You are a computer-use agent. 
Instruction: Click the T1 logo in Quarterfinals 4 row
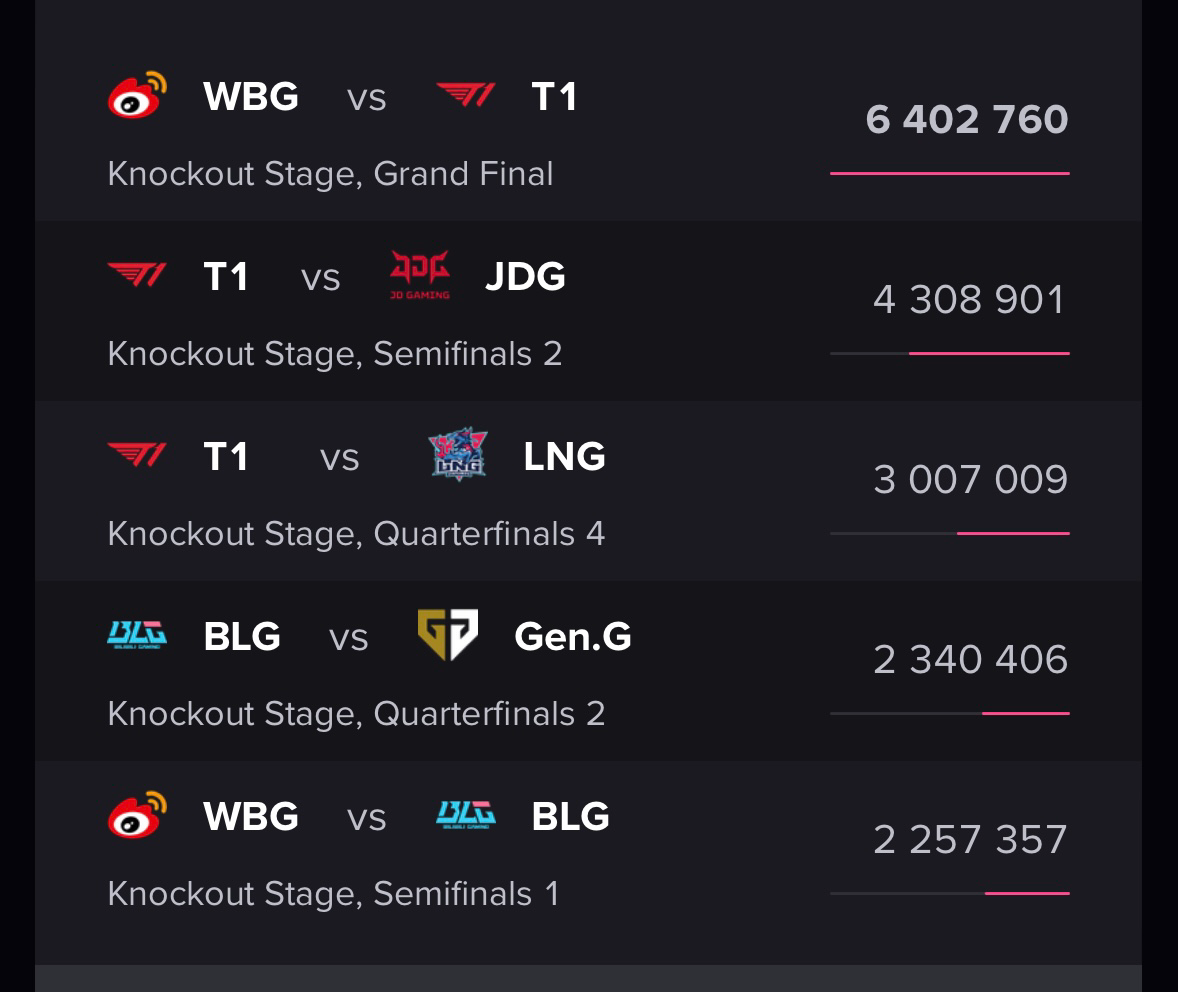click(x=137, y=455)
